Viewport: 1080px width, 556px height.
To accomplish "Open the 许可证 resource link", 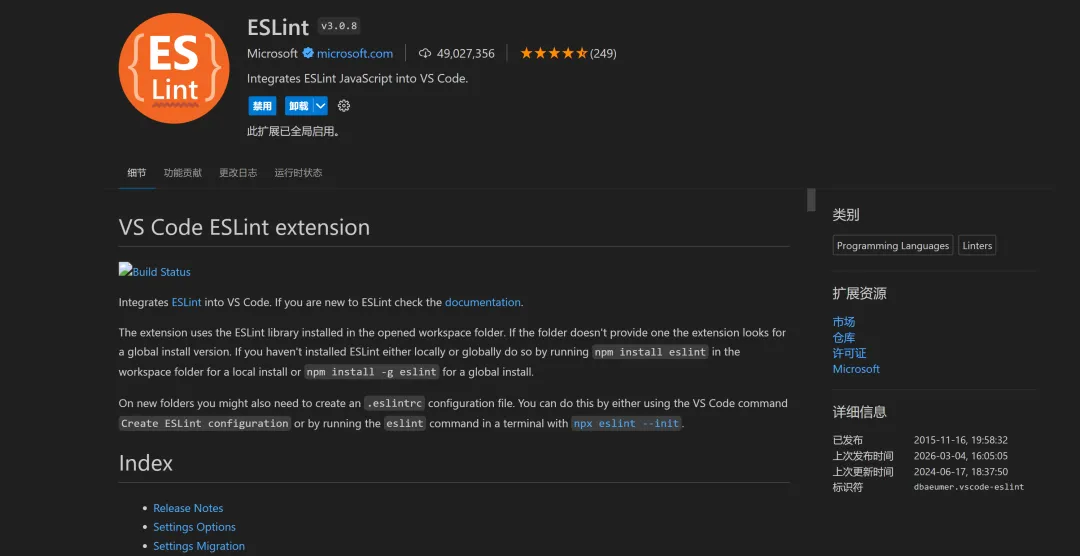I will pos(849,353).
